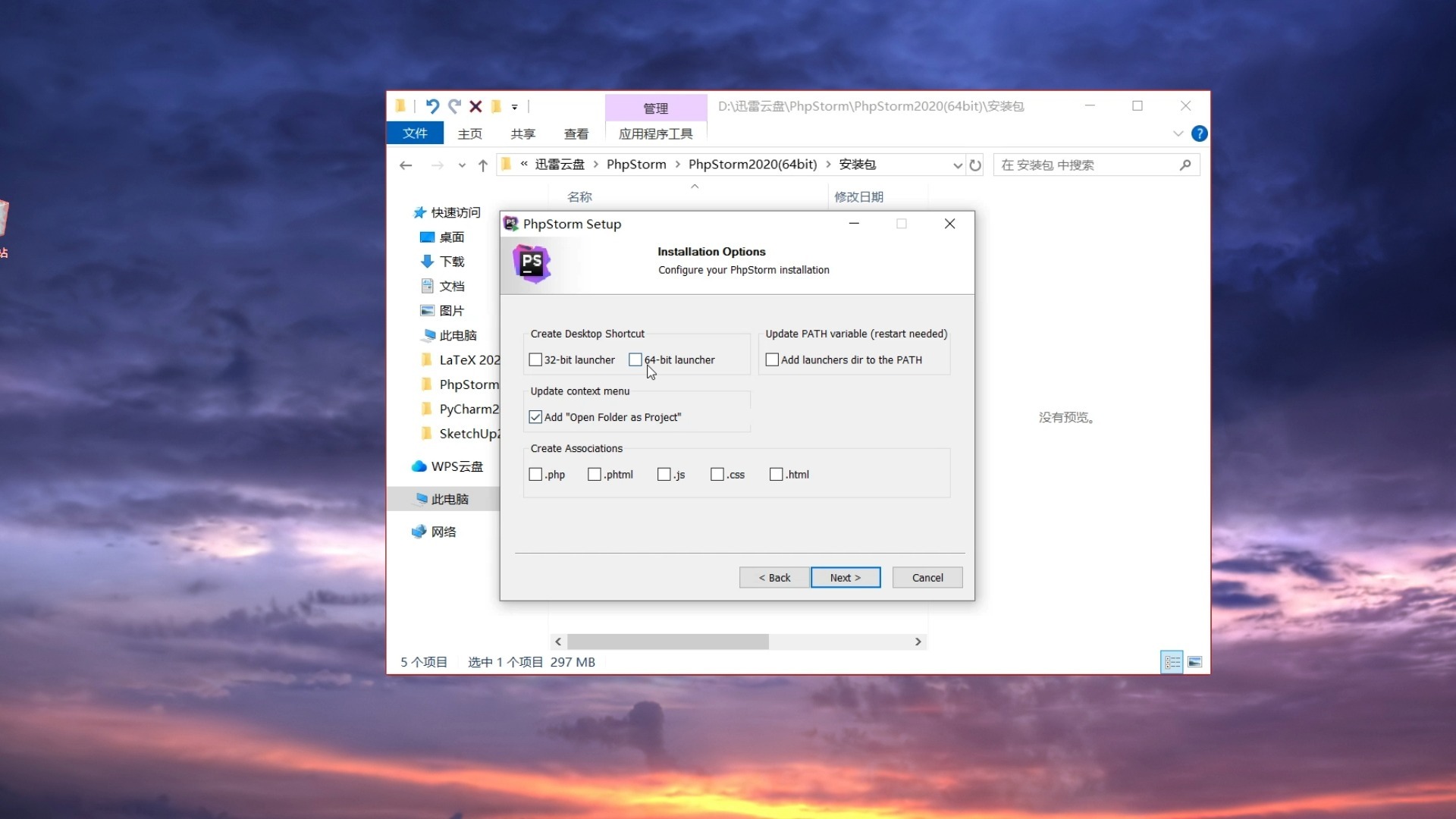The image size is (1456, 819).
Task: Click the folder icon in address bar
Action: tap(507, 165)
